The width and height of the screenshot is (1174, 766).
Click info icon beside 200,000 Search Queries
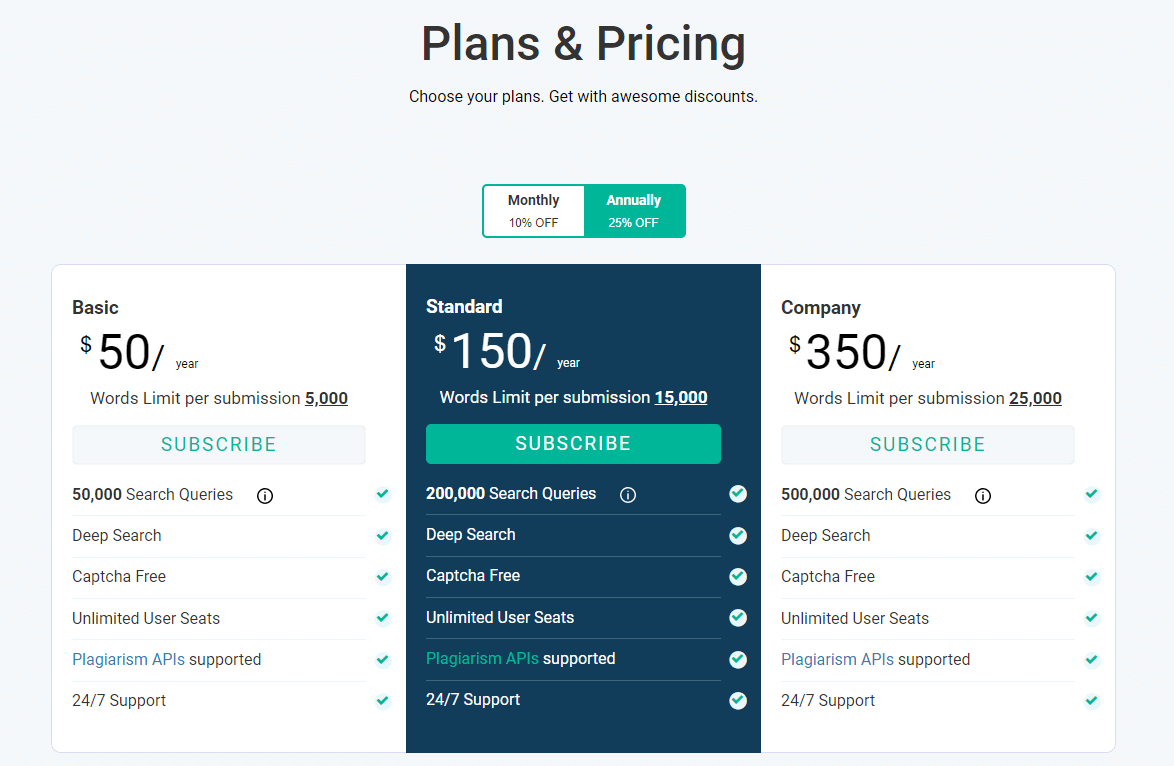click(628, 495)
